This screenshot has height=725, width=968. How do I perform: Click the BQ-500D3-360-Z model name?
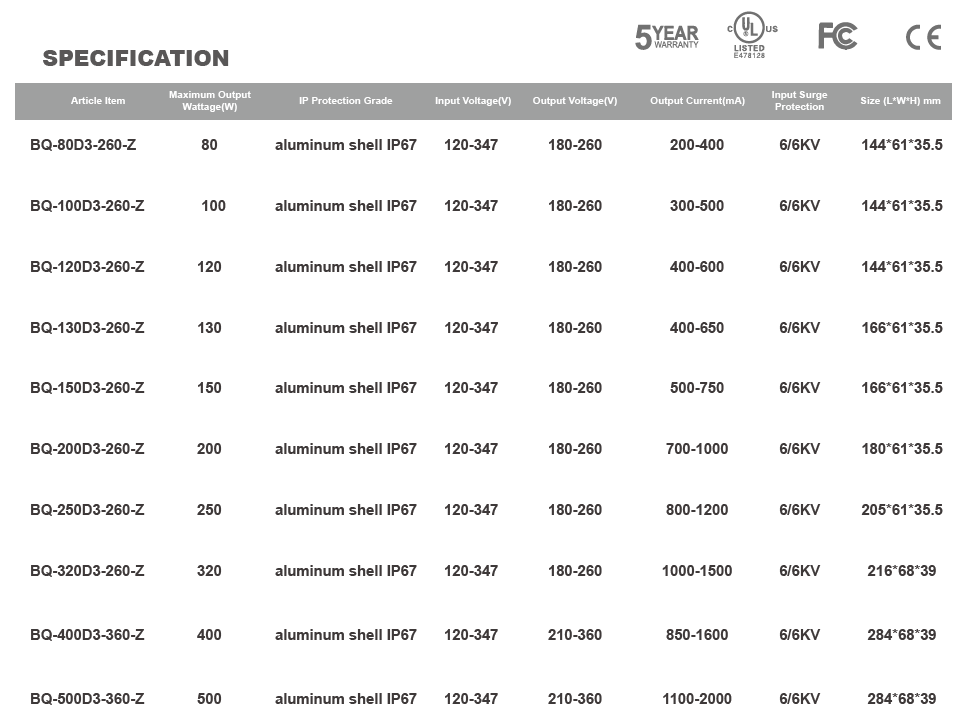(x=87, y=699)
